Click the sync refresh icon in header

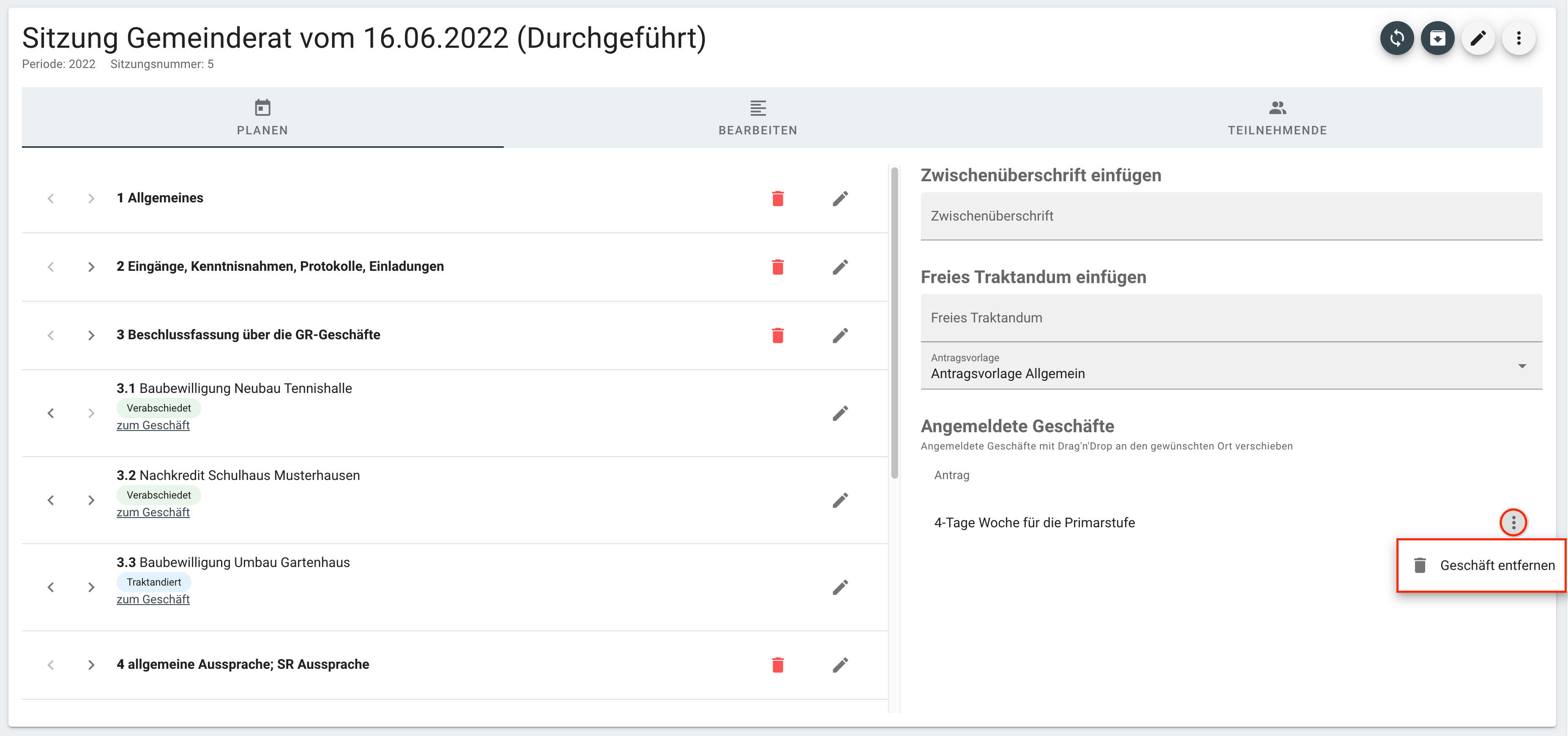(x=1396, y=38)
